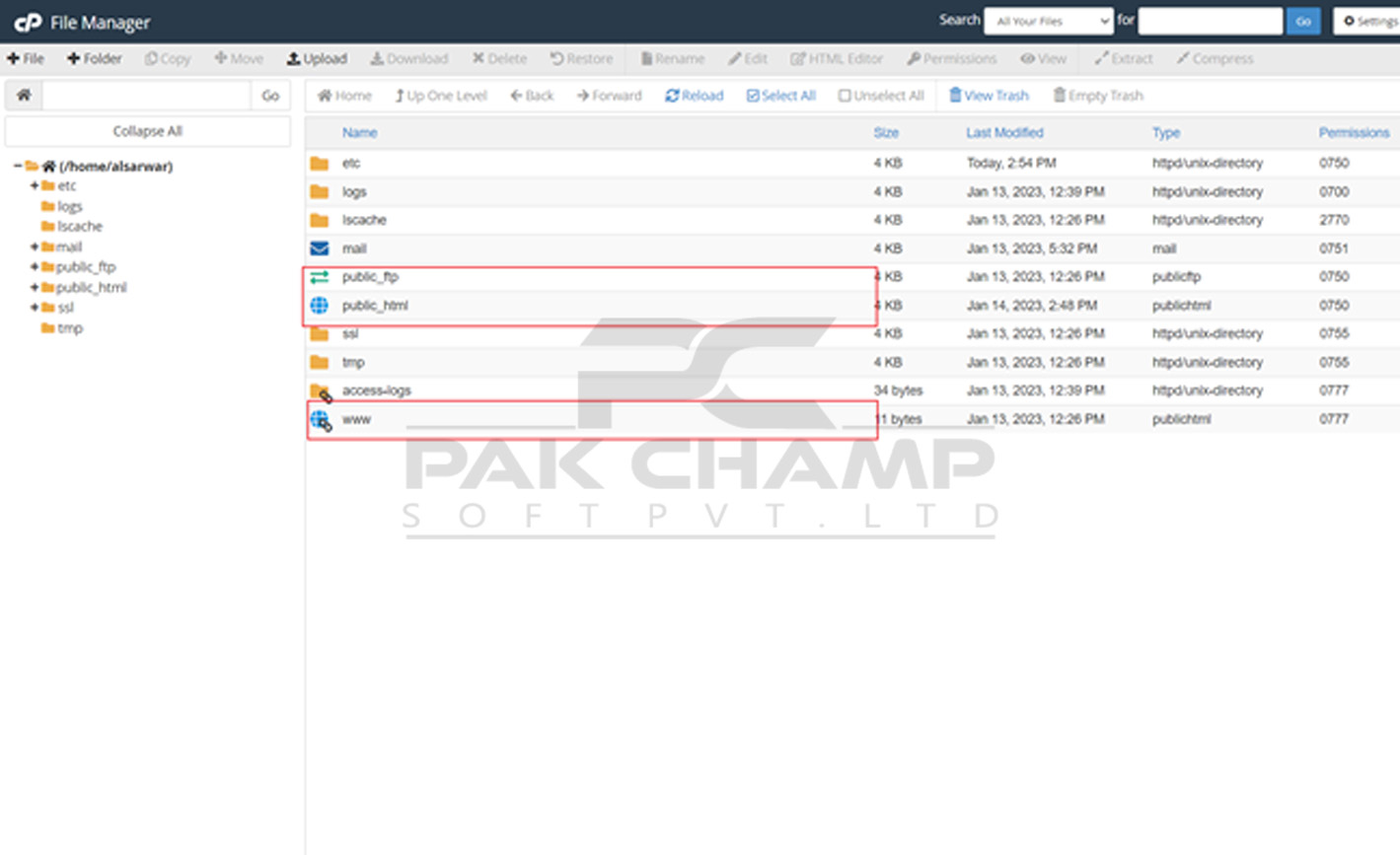Viewport: 1400px width, 855px height.
Task: Select the www row name
Action: tap(356, 419)
